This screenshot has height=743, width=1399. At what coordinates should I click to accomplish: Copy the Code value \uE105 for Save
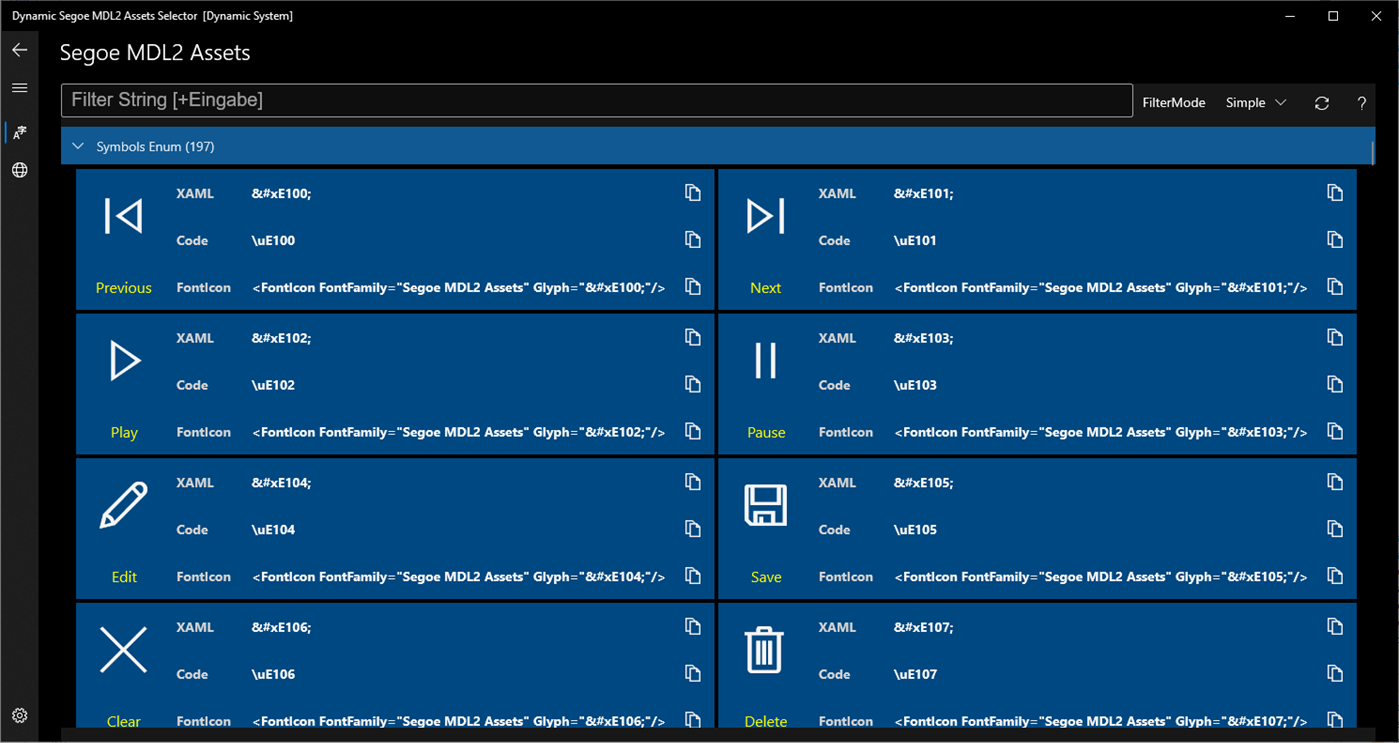click(x=1334, y=529)
